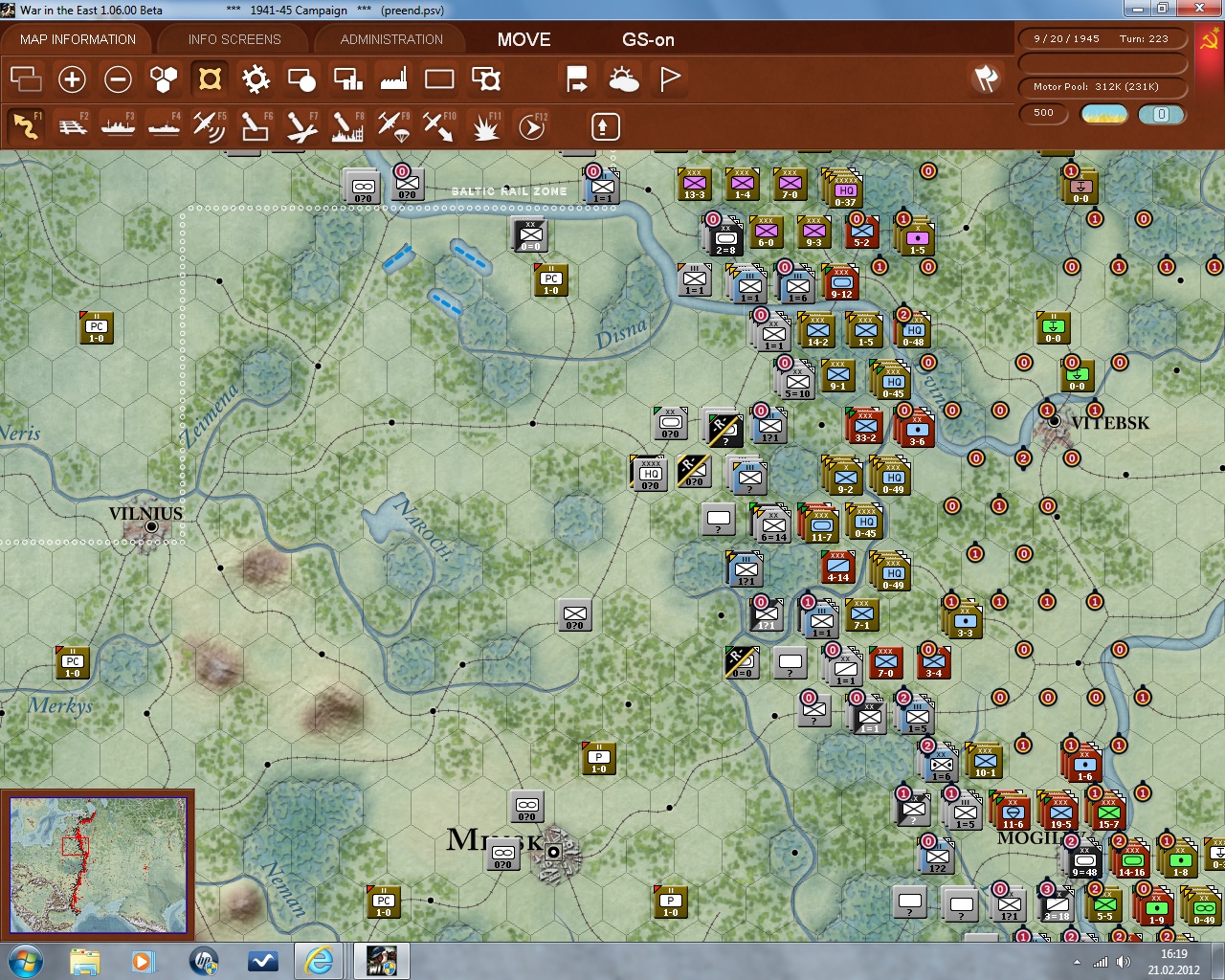The height and width of the screenshot is (980, 1225).
Task: Toggle the hex grid display
Action: coord(164,78)
